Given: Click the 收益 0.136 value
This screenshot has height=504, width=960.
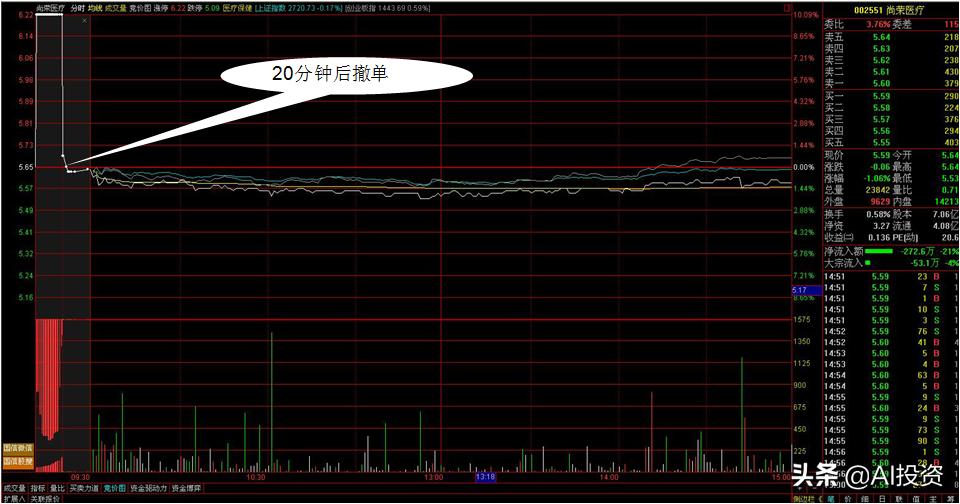Looking at the screenshot, I should coord(879,238).
